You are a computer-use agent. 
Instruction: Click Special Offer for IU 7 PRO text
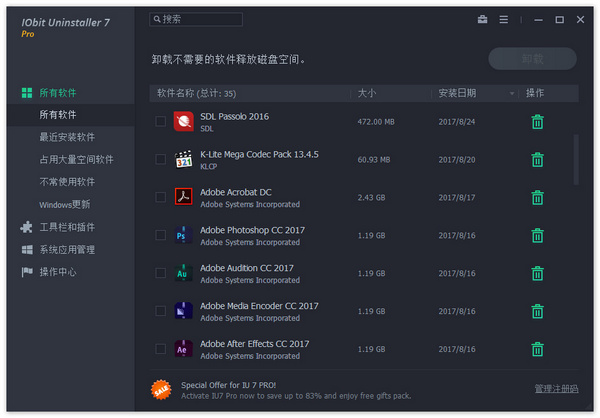click(x=228, y=385)
